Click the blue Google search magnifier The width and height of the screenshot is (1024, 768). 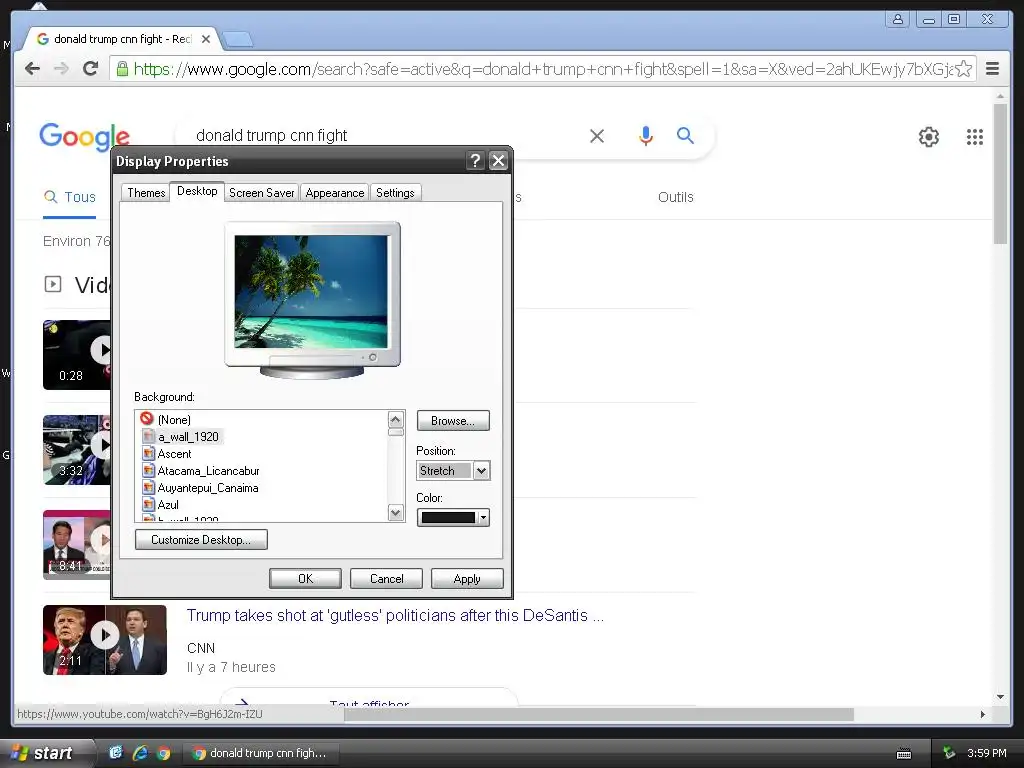pyautogui.click(x=685, y=135)
